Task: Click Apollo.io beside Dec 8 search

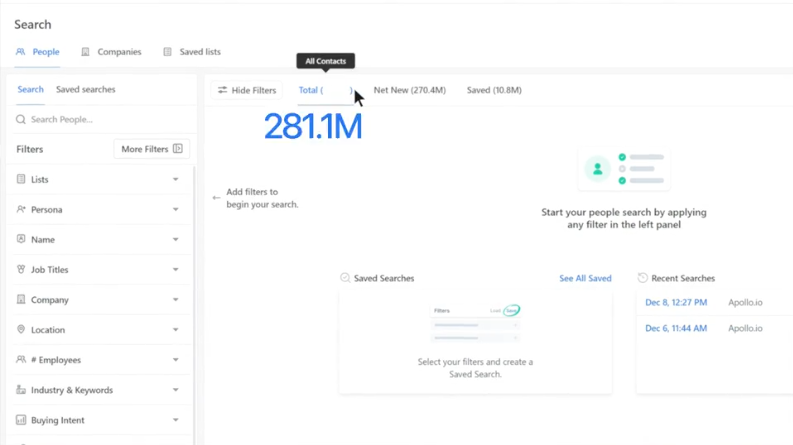Action: click(745, 302)
